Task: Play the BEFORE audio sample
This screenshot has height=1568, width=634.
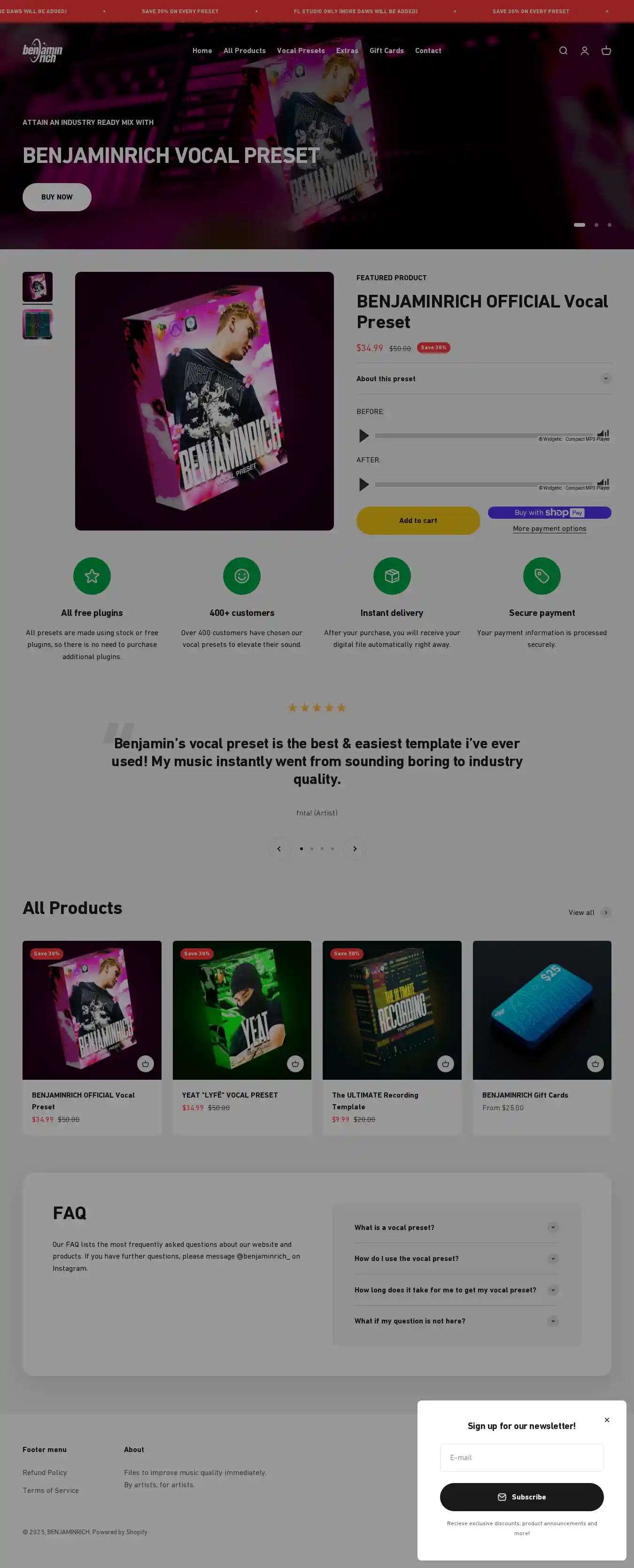Action: click(364, 436)
